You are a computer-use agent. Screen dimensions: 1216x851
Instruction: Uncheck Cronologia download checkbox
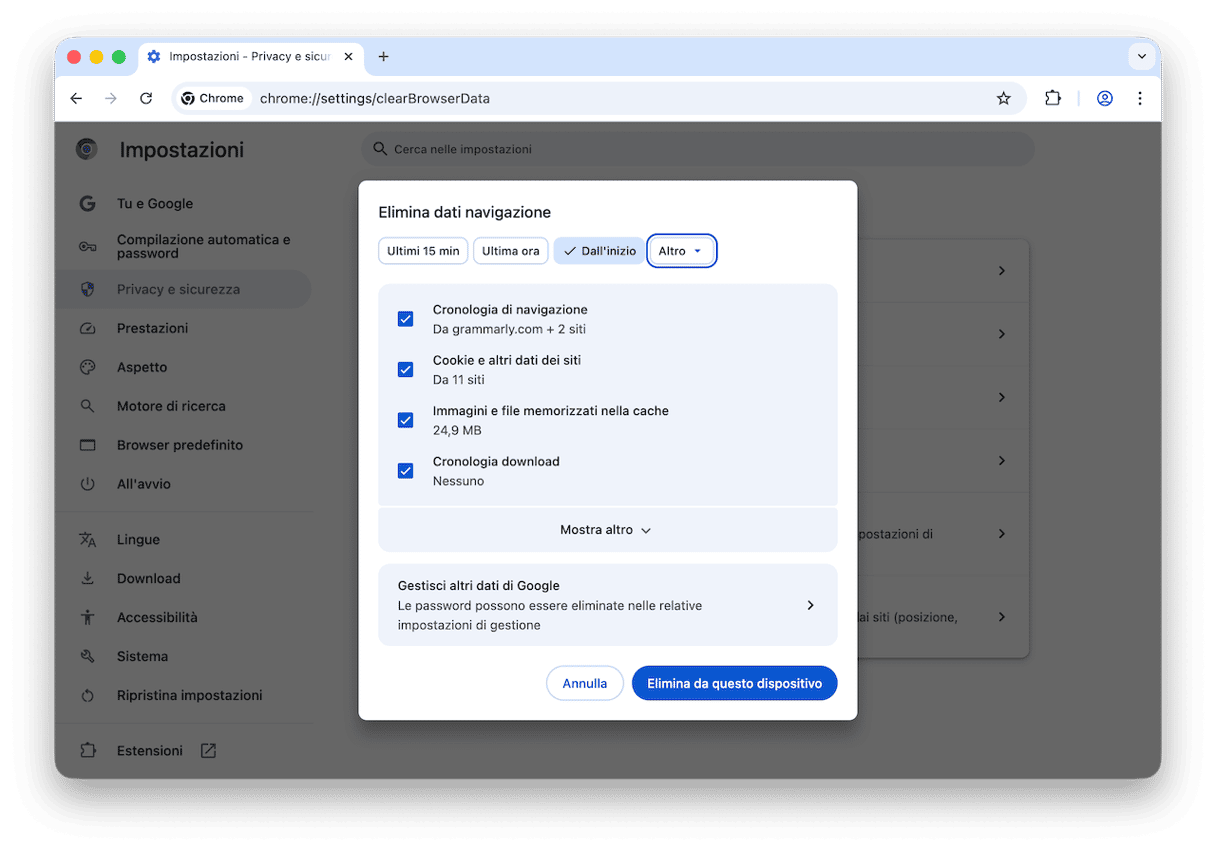[x=405, y=471]
